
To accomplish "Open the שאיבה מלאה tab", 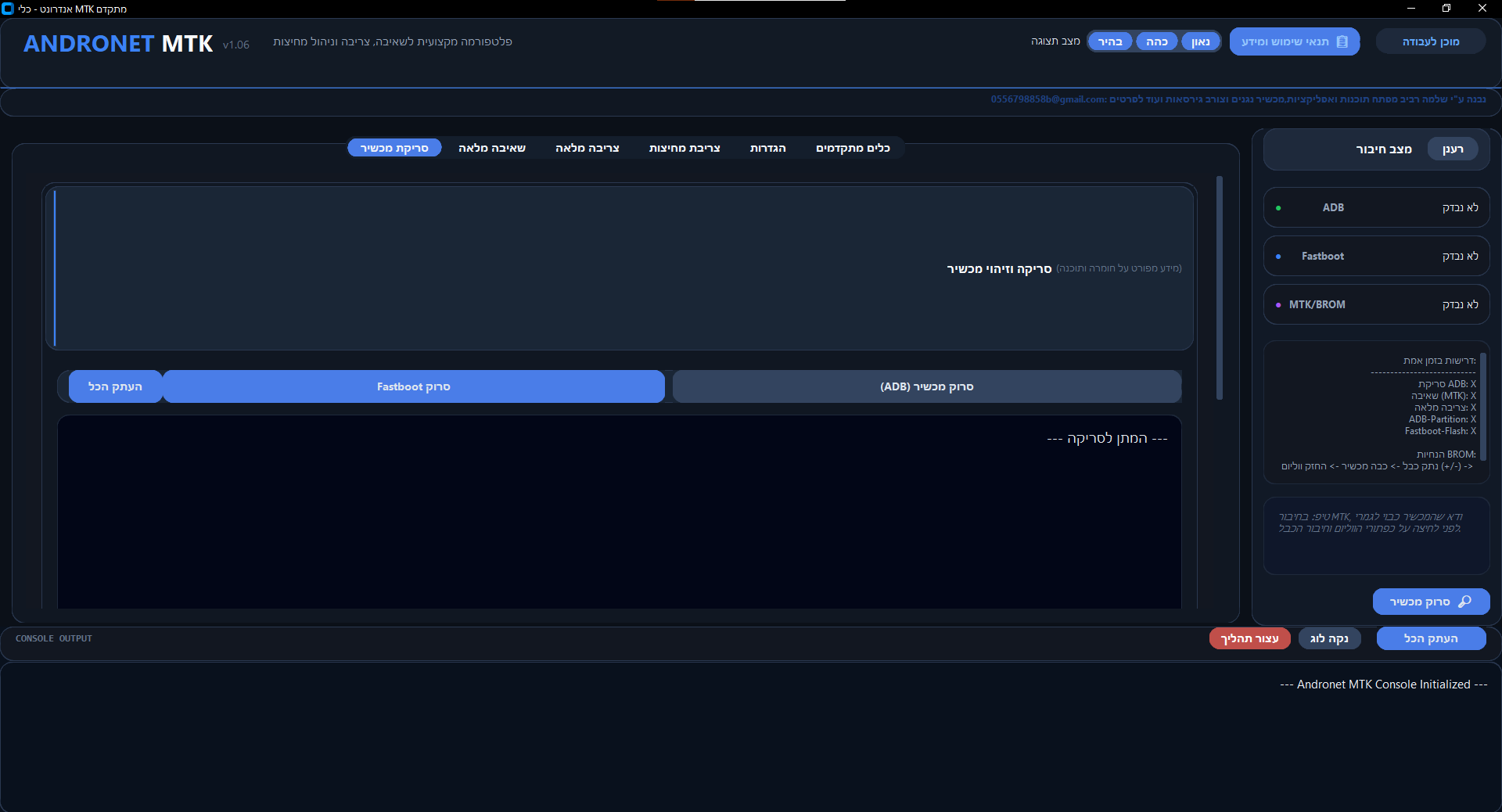I will [x=491, y=148].
